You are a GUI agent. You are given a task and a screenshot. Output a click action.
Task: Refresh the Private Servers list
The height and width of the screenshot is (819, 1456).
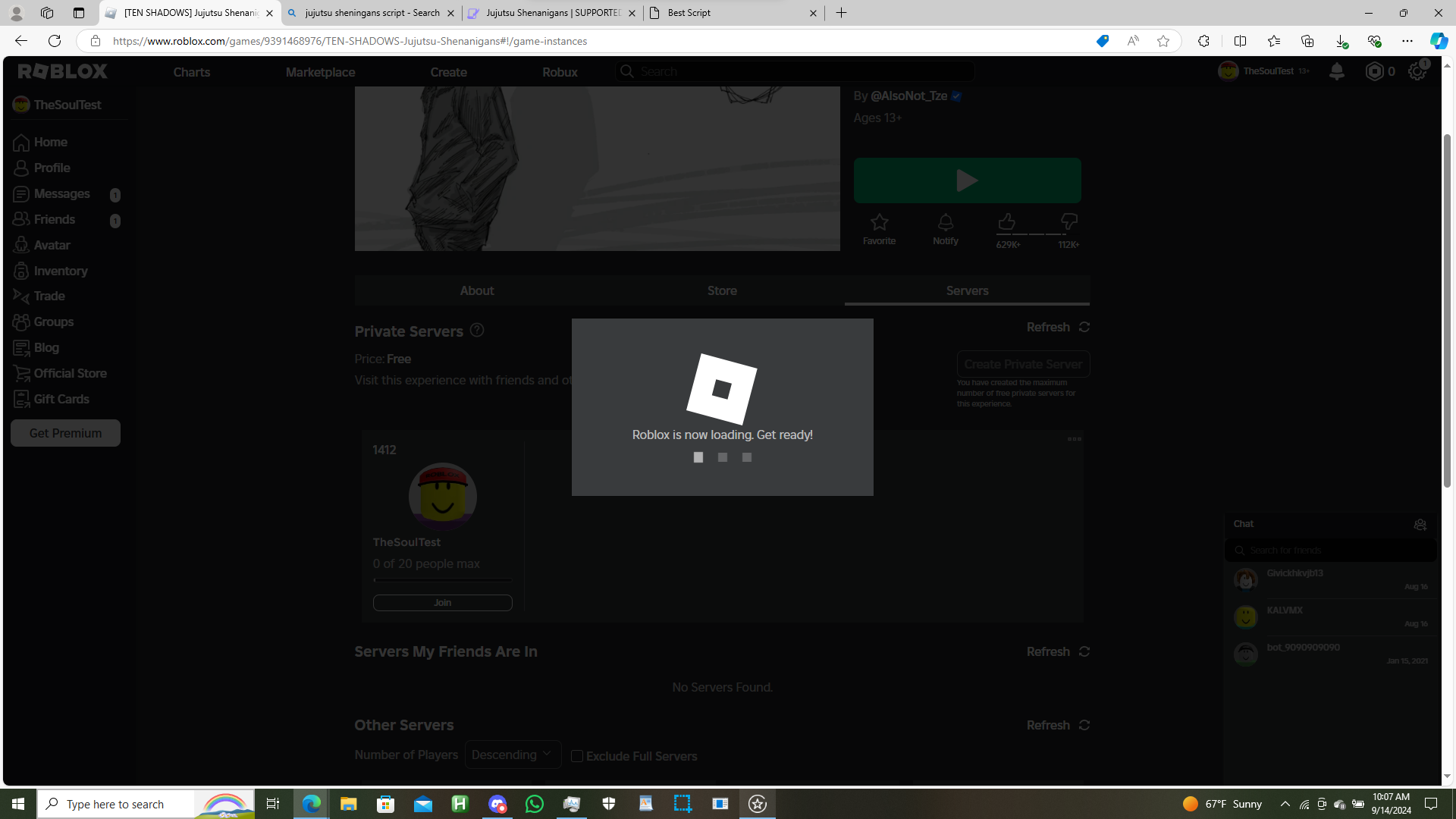point(1058,327)
